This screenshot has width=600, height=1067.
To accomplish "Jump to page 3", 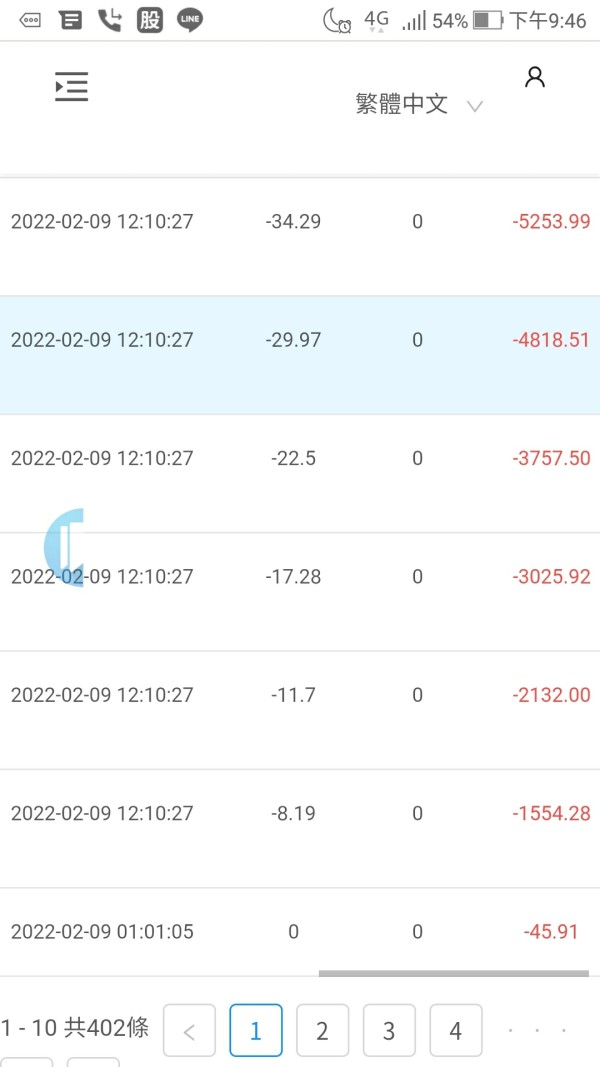I will pos(389,1030).
